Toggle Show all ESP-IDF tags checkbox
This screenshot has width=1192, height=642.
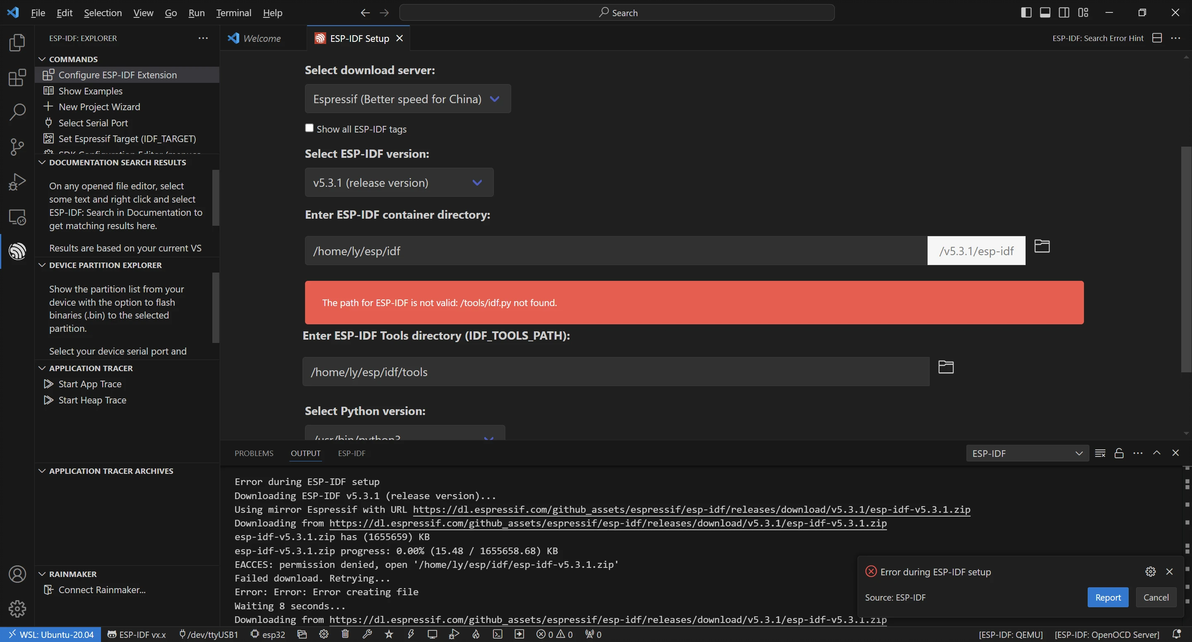309,128
